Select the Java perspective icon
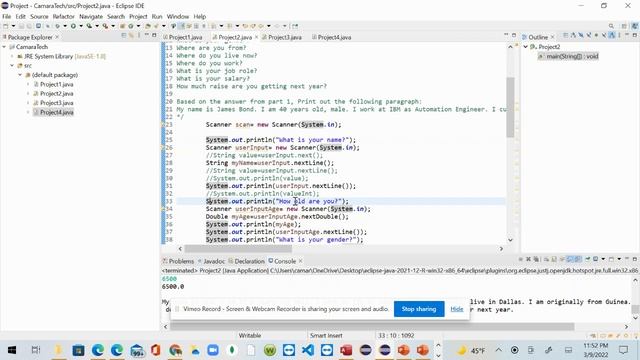Image resolution: width=640 pixels, height=360 pixels. [635, 26]
